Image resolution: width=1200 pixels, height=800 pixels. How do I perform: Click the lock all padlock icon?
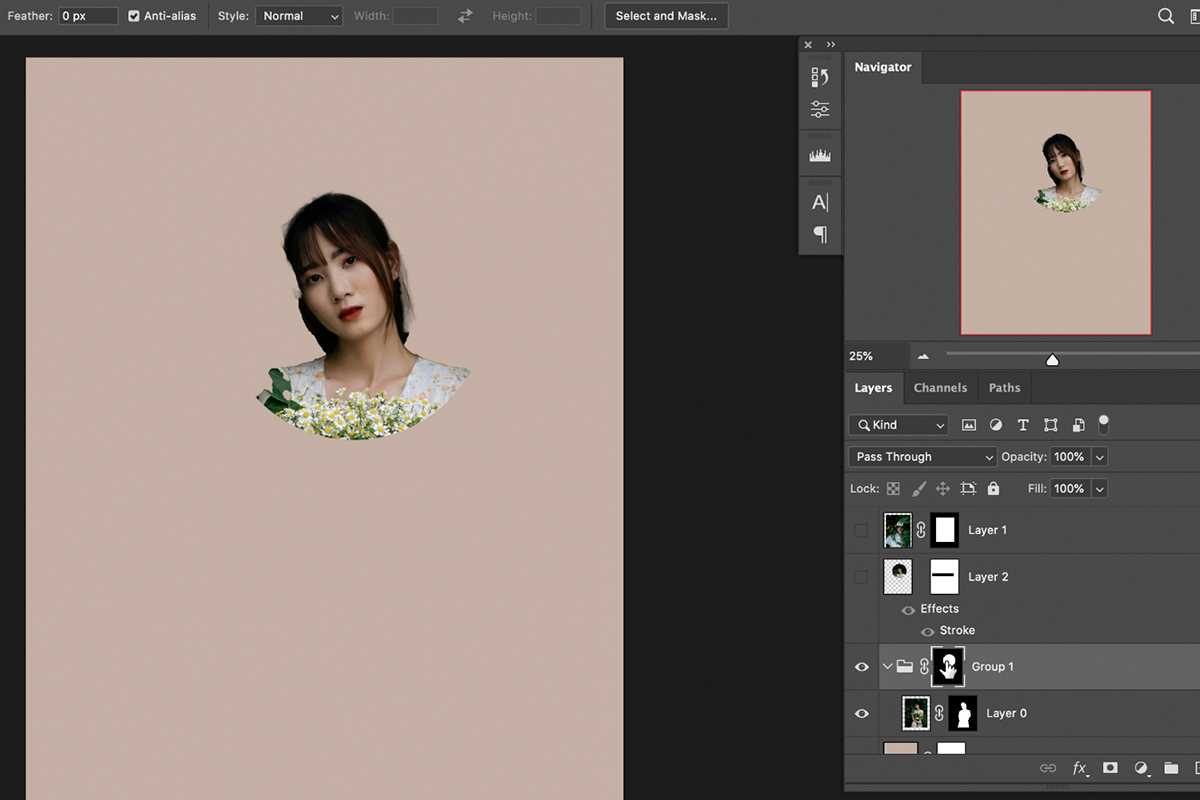pos(993,489)
